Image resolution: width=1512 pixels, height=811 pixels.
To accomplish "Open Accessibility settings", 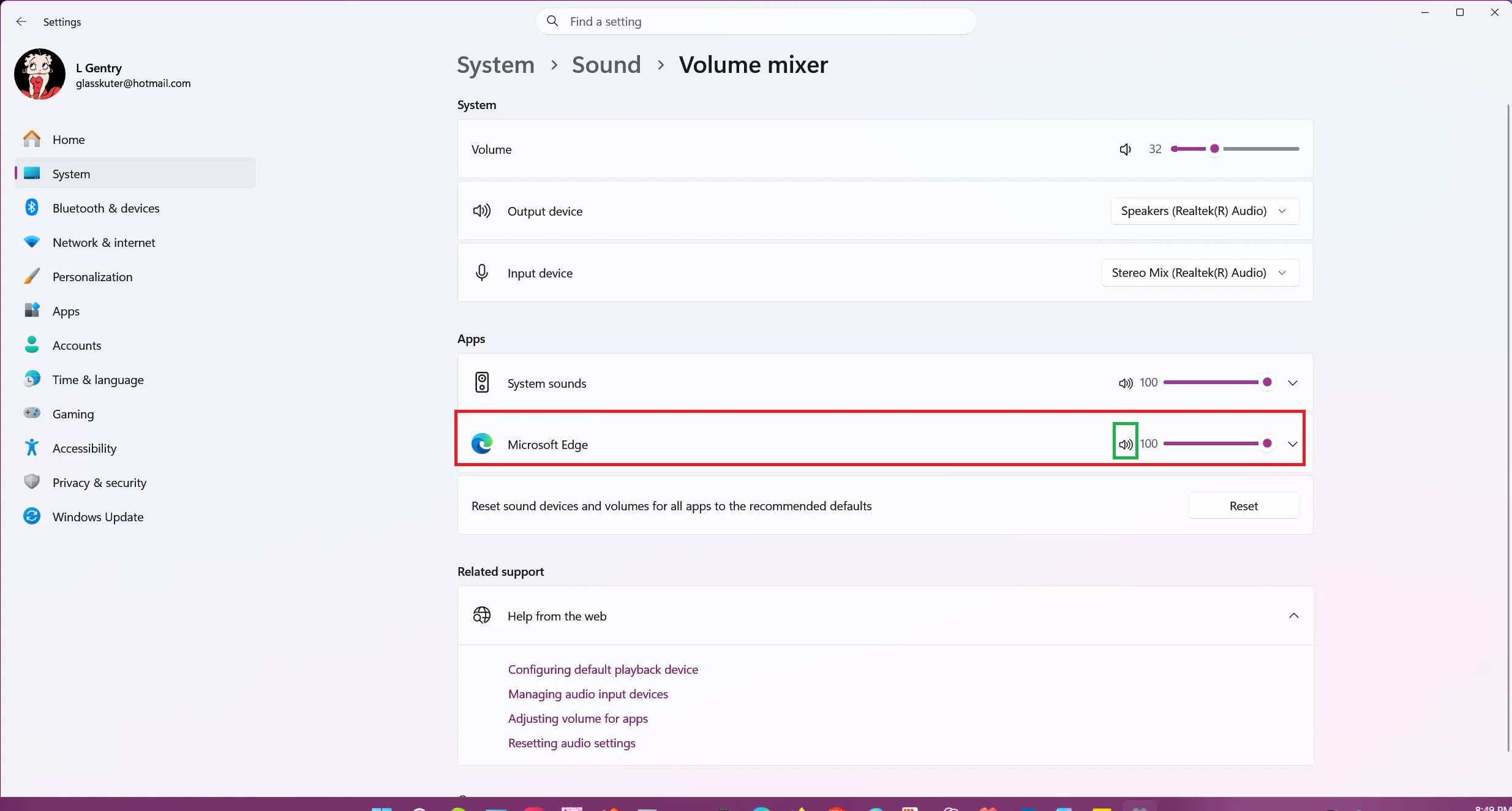I will point(135,448).
